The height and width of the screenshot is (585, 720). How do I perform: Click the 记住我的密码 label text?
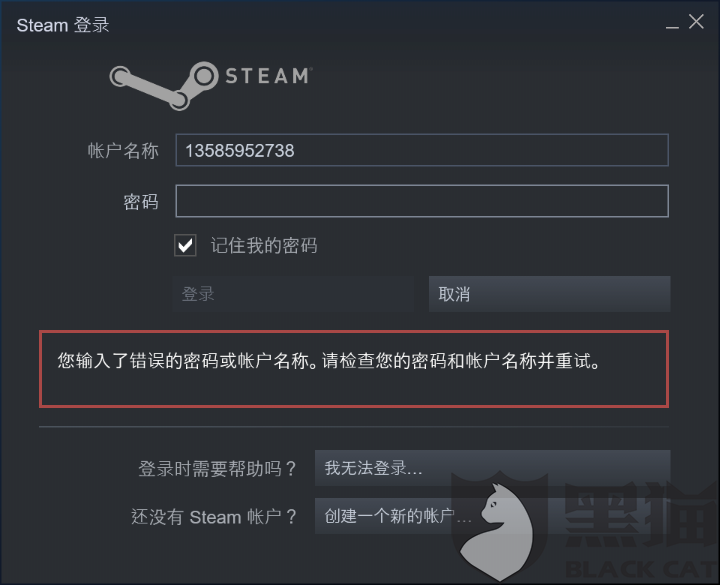[x=264, y=245]
